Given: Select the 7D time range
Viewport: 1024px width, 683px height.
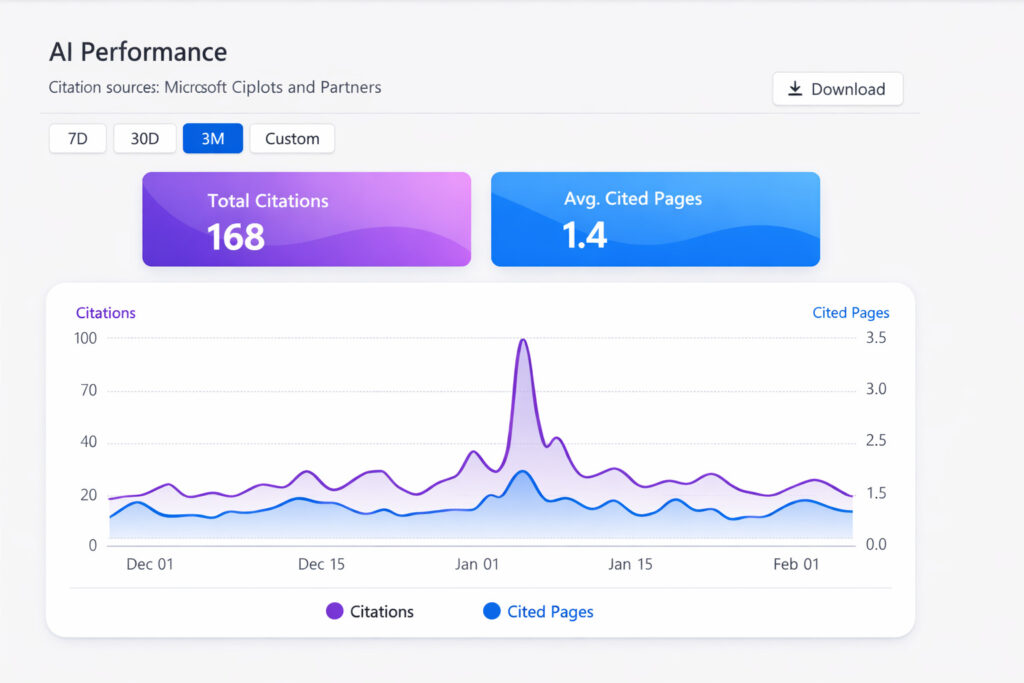Looking at the screenshot, I should coord(78,138).
